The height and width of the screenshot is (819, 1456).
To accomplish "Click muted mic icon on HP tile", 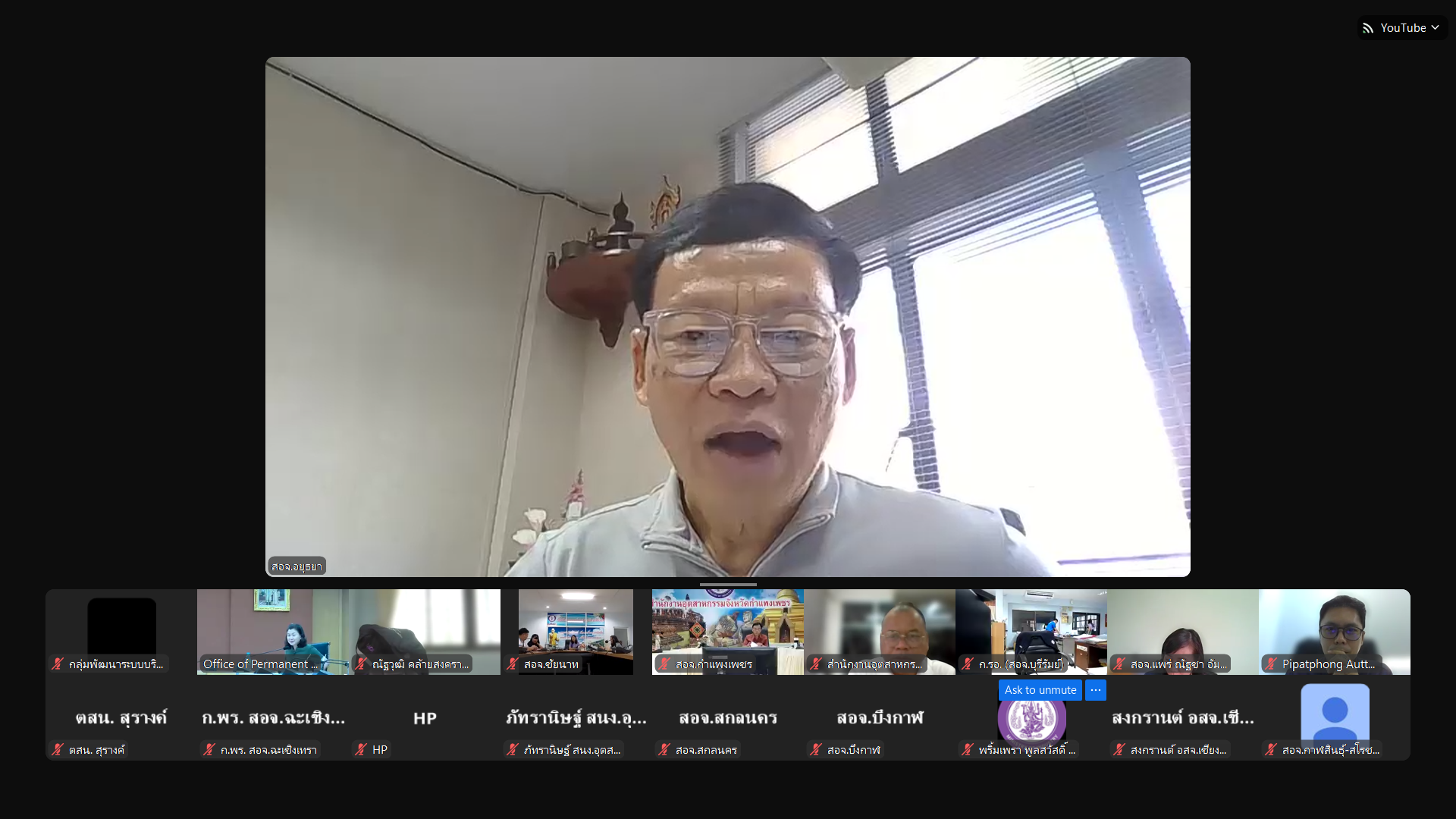I will [x=361, y=750].
